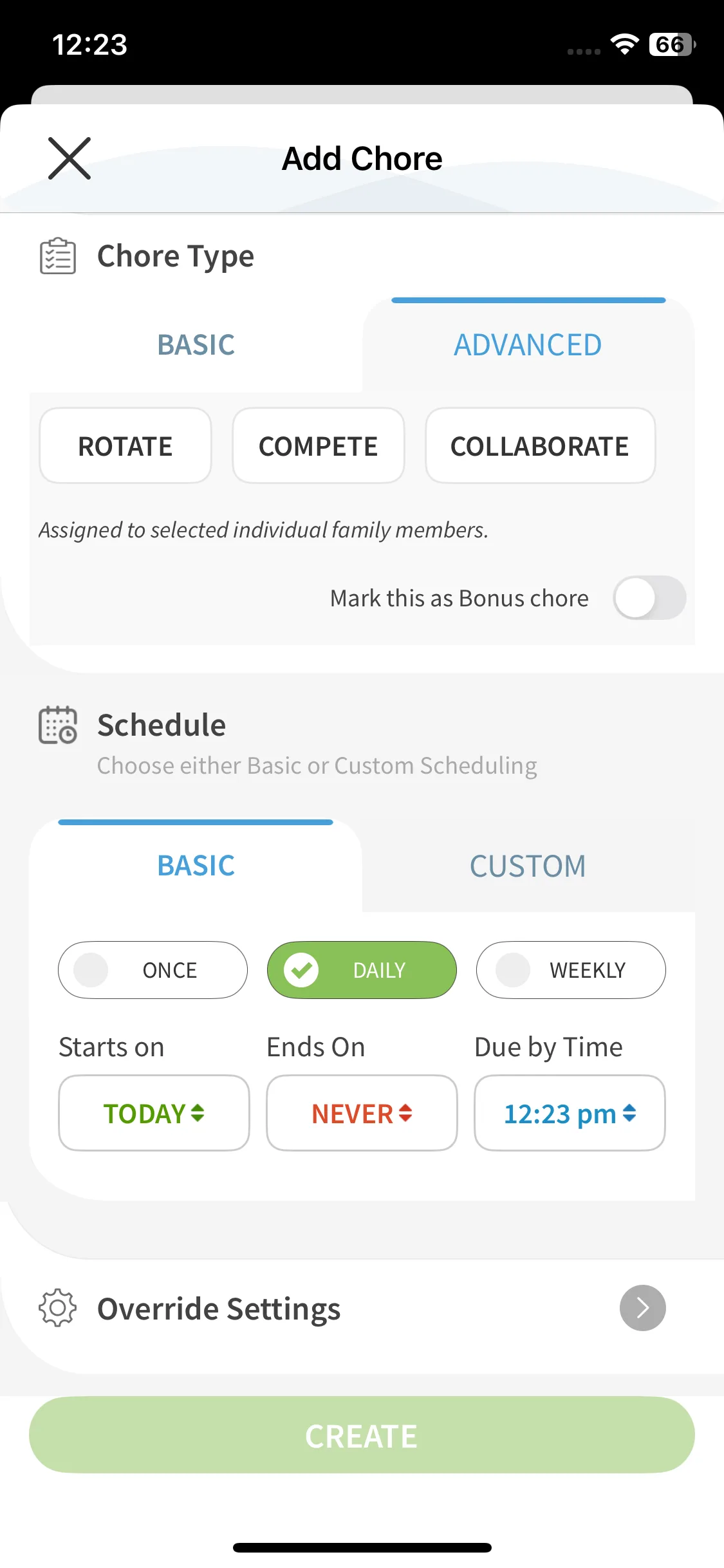Tap the battery indicator icon
Screen dimensions: 724x1568
click(672, 44)
